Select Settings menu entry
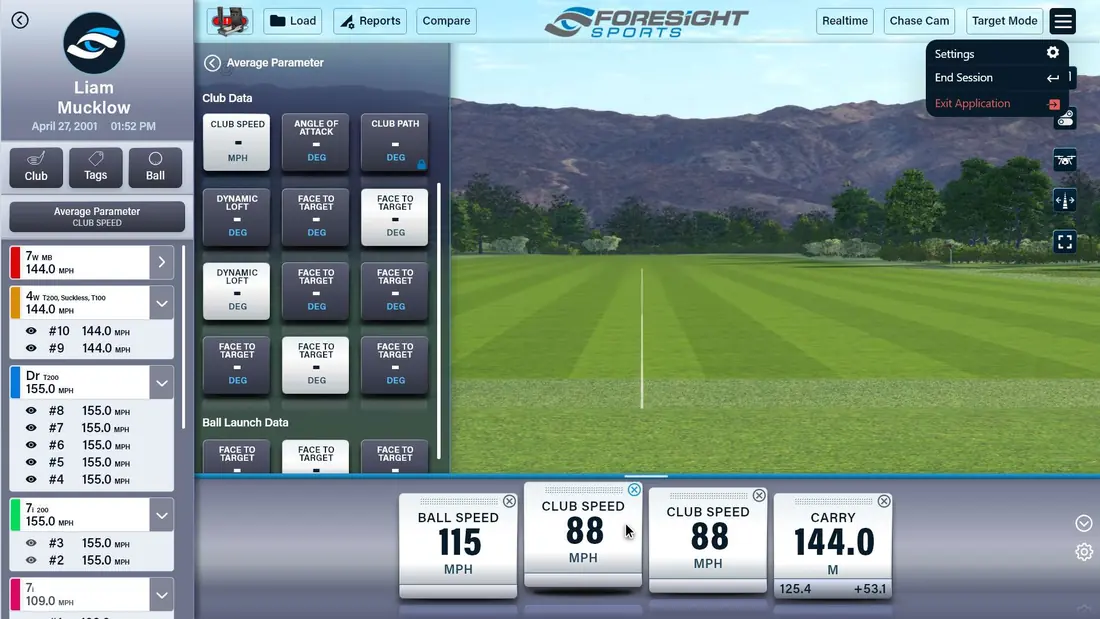The width and height of the screenshot is (1100, 619). click(x=996, y=54)
